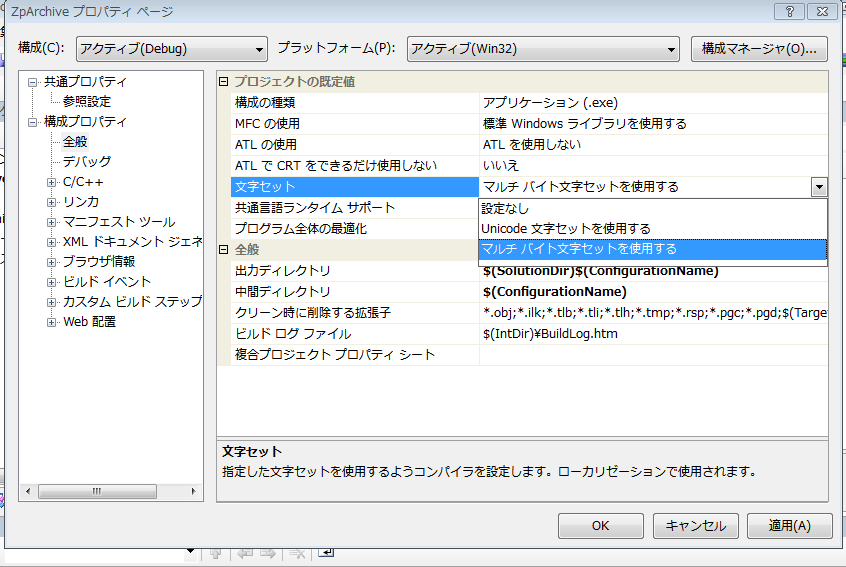Select 全般 in the property tree
846x567 pixels.
coord(74,141)
